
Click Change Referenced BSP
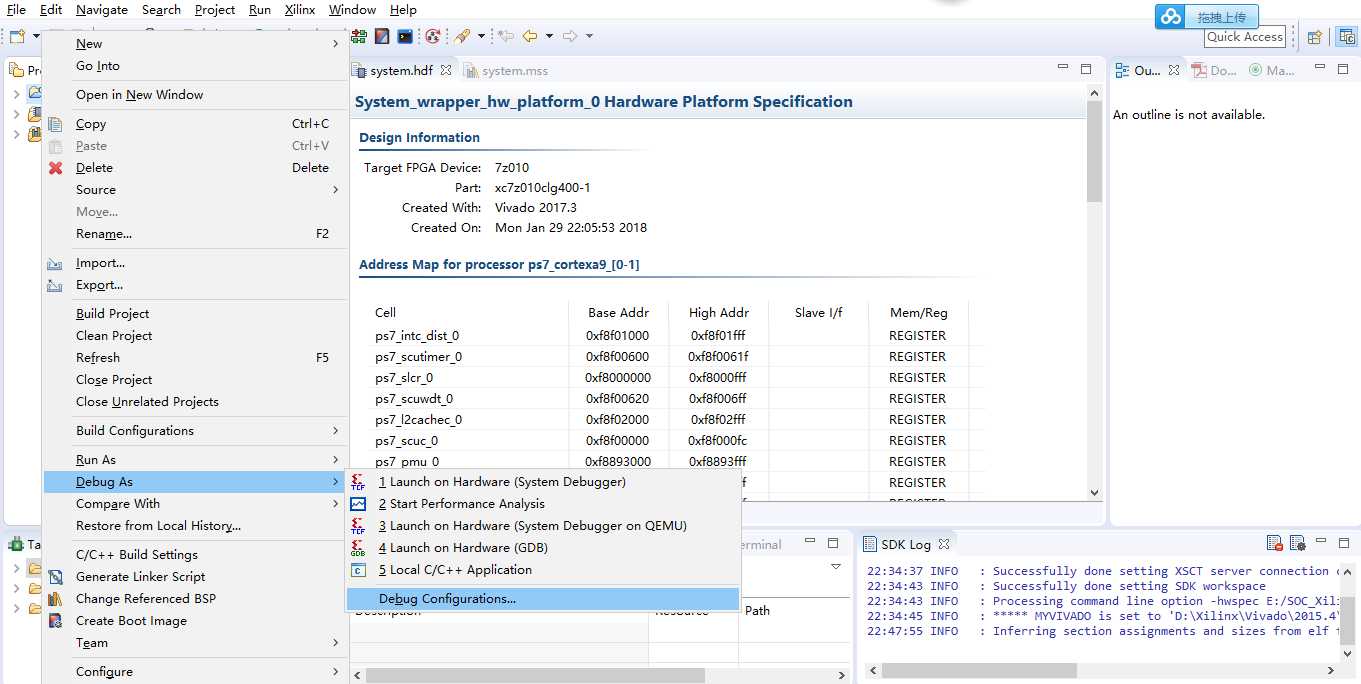(x=195, y=599)
